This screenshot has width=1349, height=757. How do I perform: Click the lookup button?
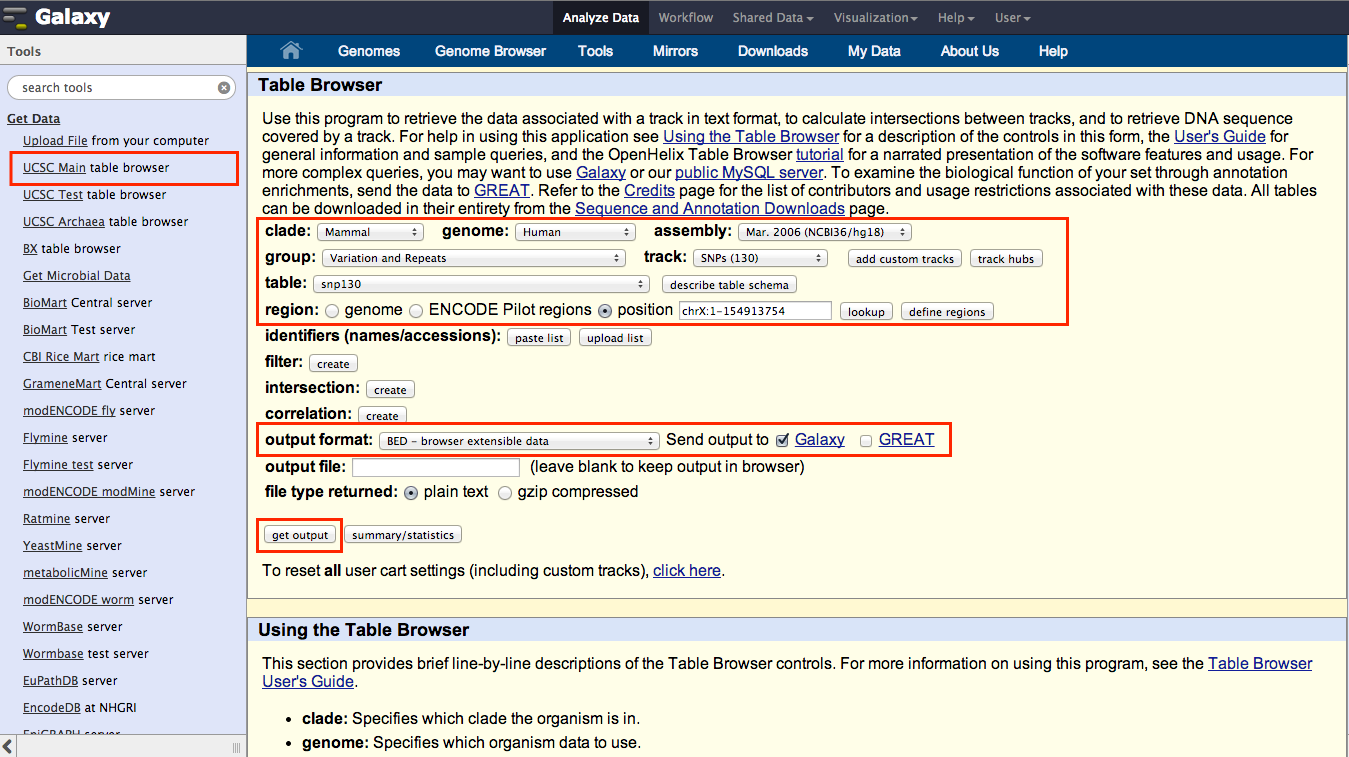click(x=866, y=312)
